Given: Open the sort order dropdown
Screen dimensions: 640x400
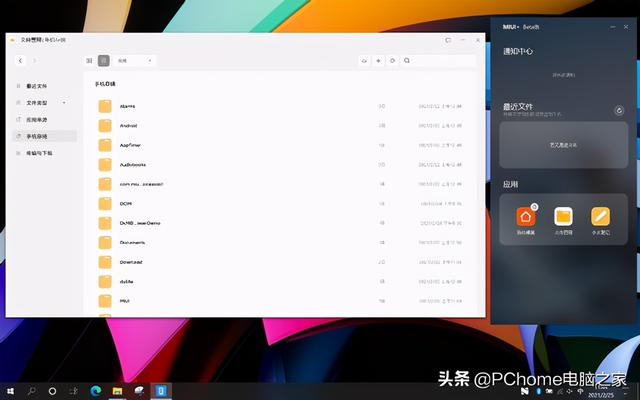Looking at the screenshot, I should click(x=135, y=61).
